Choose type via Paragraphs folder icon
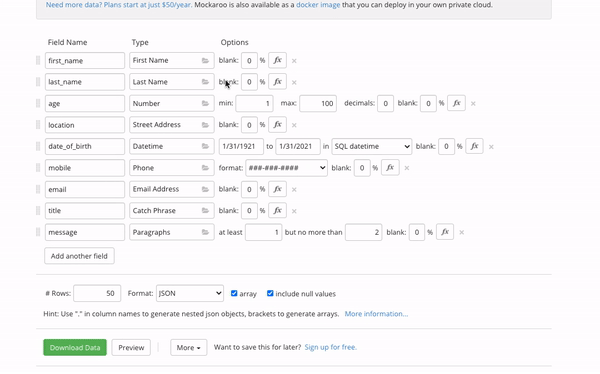The height and width of the screenshot is (374, 600). pyautogui.click(x=205, y=232)
